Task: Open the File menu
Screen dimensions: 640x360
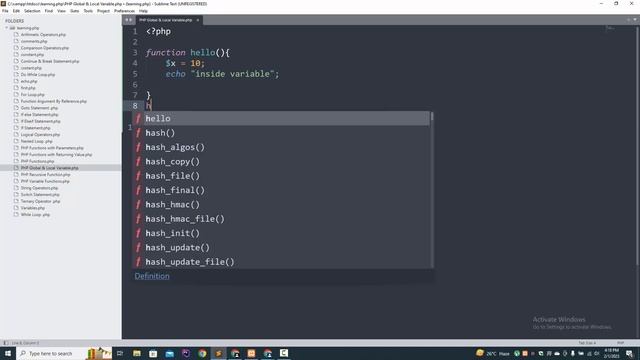Action: coord(5,11)
